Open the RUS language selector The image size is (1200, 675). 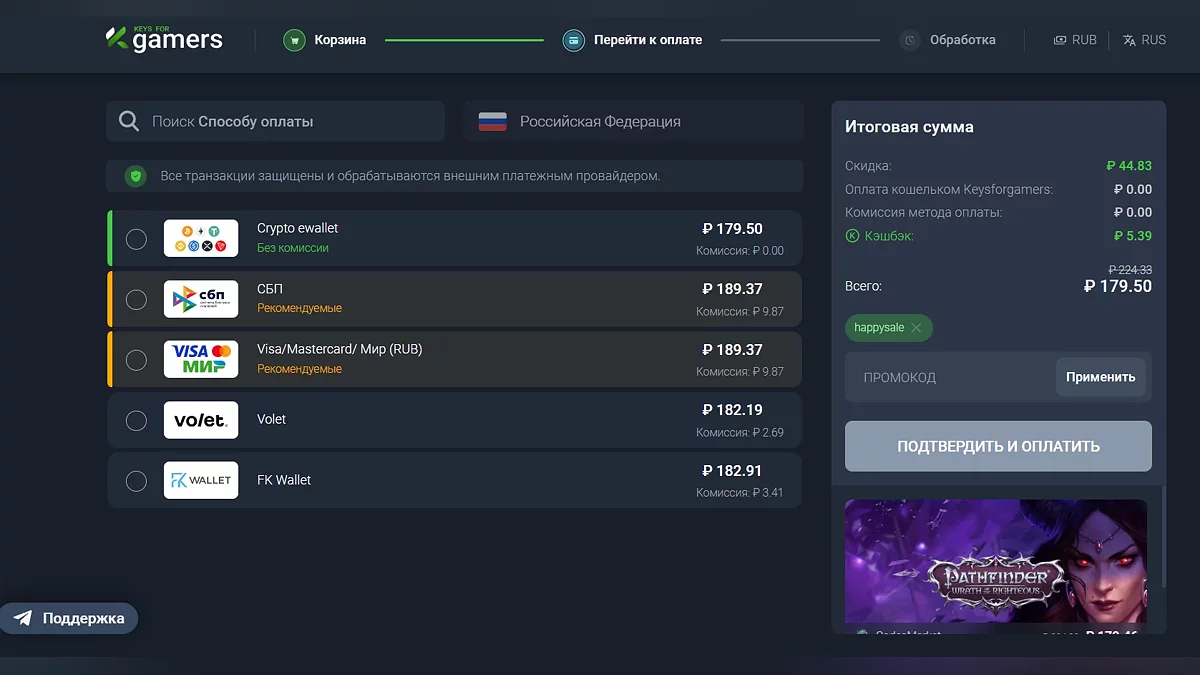(x=1144, y=40)
